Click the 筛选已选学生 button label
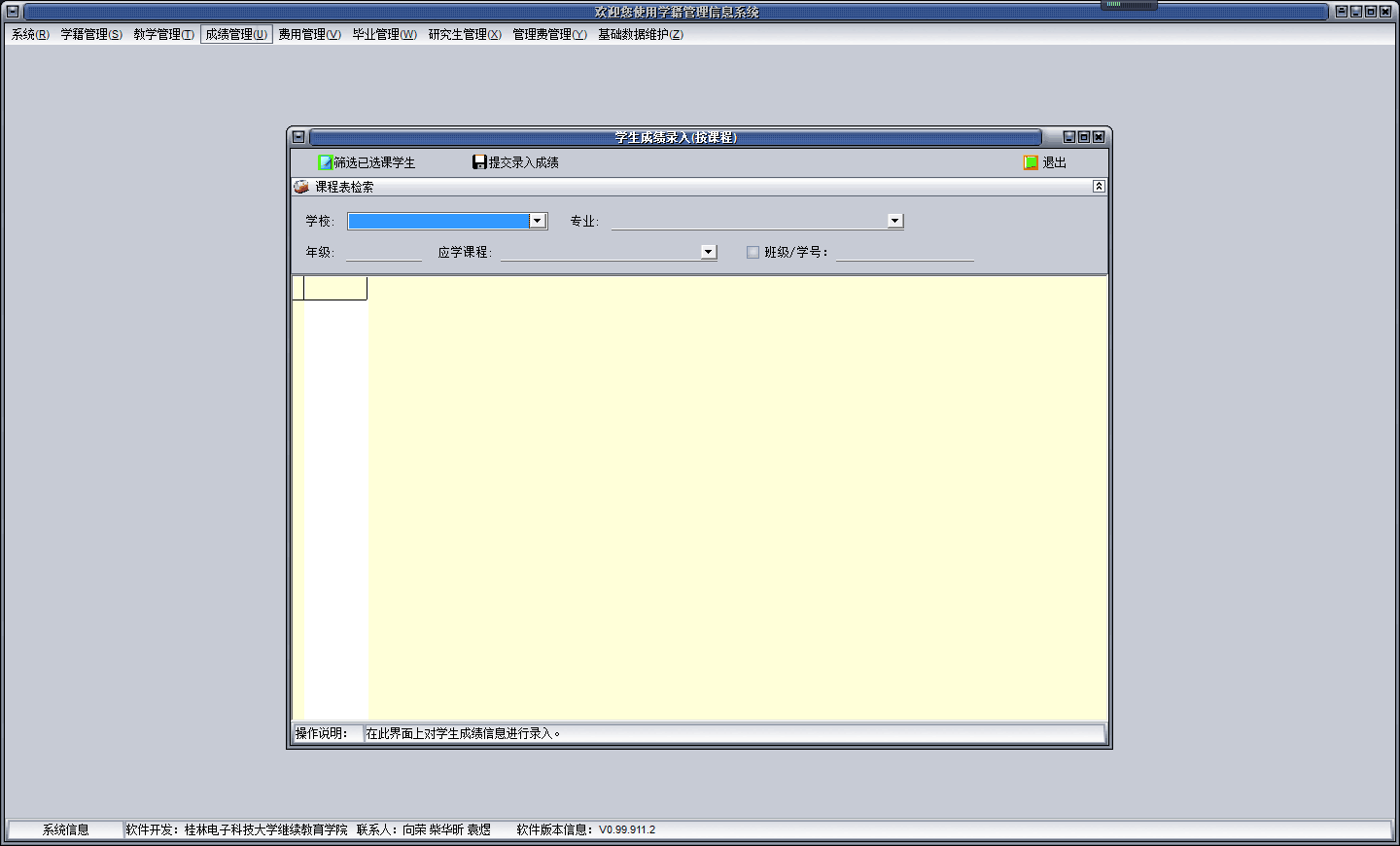The width and height of the screenshot is (1400, 846). tap(374, 162)
